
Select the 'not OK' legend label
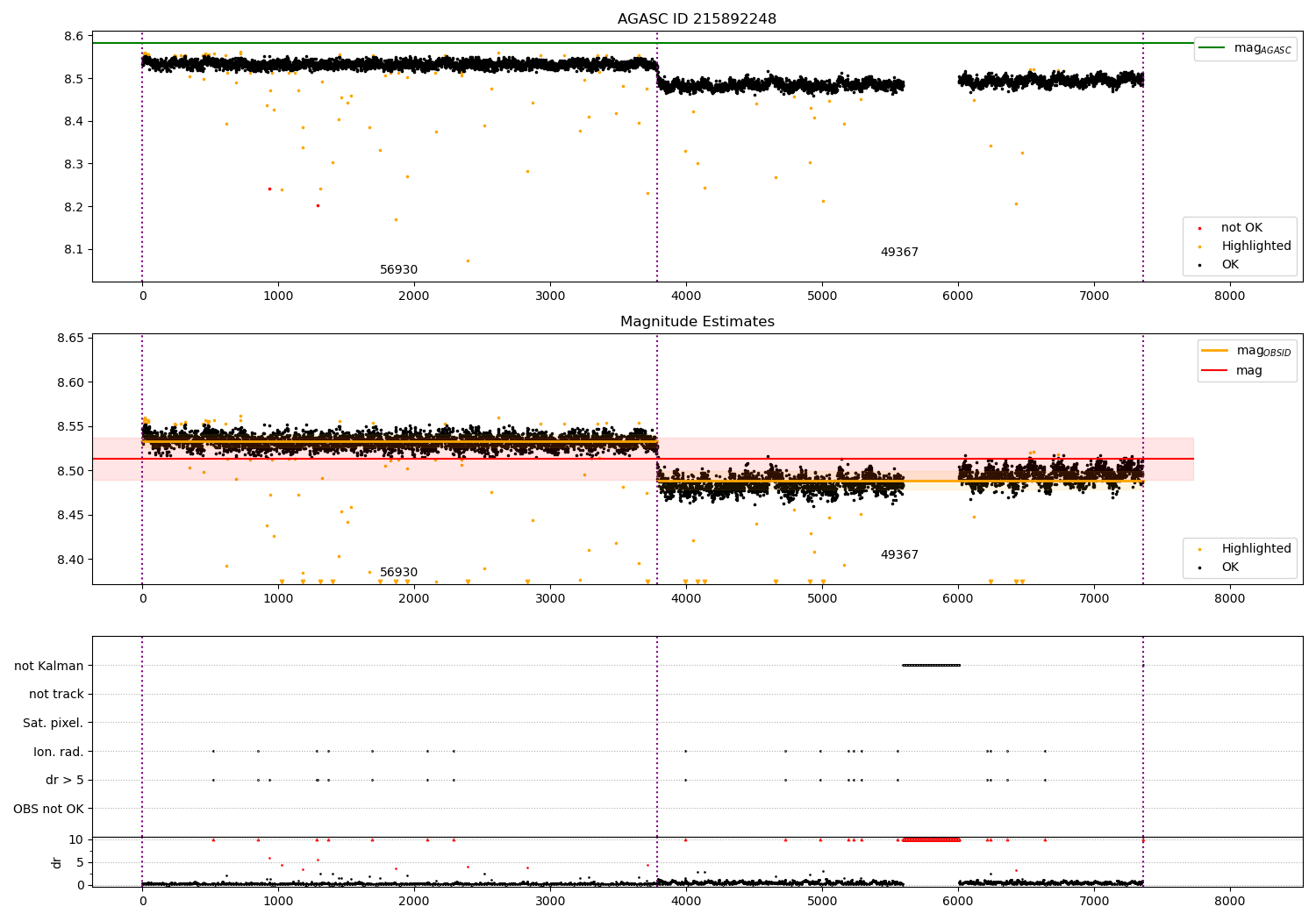pos(1241,228)
